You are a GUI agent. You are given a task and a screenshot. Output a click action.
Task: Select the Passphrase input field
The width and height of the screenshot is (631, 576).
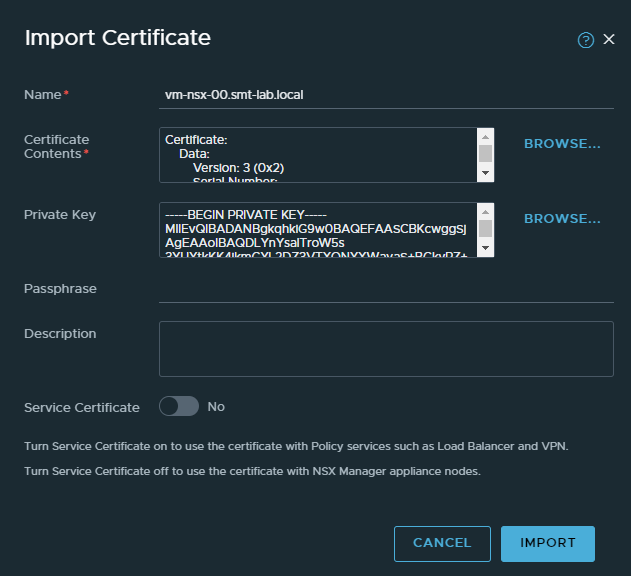(386, 289)
